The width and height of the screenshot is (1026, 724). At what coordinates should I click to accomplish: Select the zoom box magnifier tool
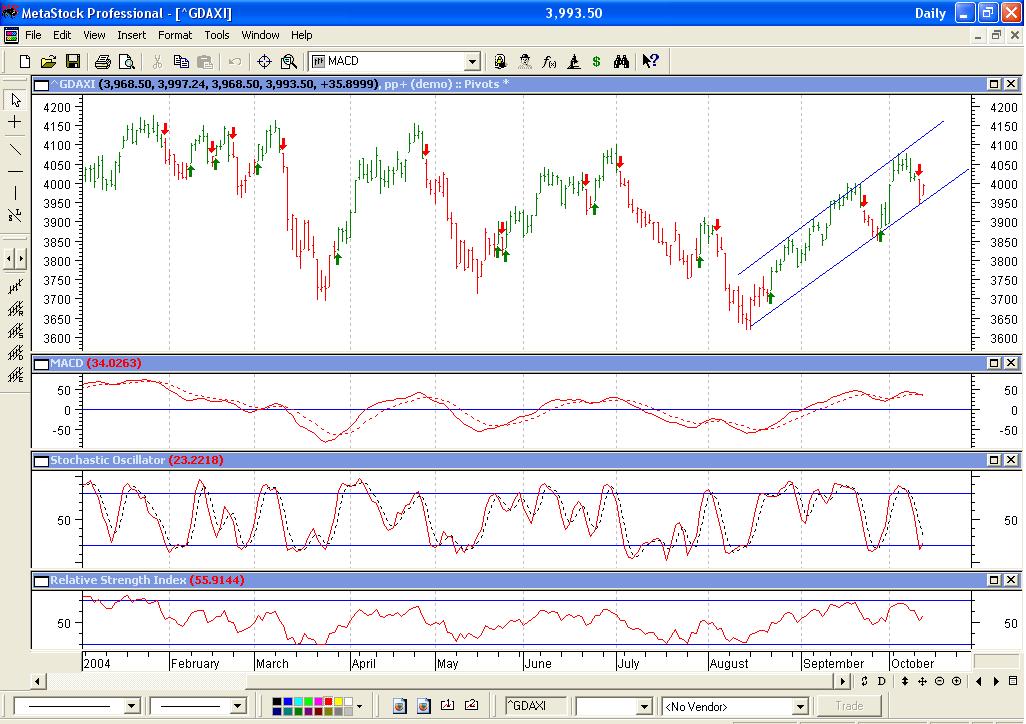[289, 62]
